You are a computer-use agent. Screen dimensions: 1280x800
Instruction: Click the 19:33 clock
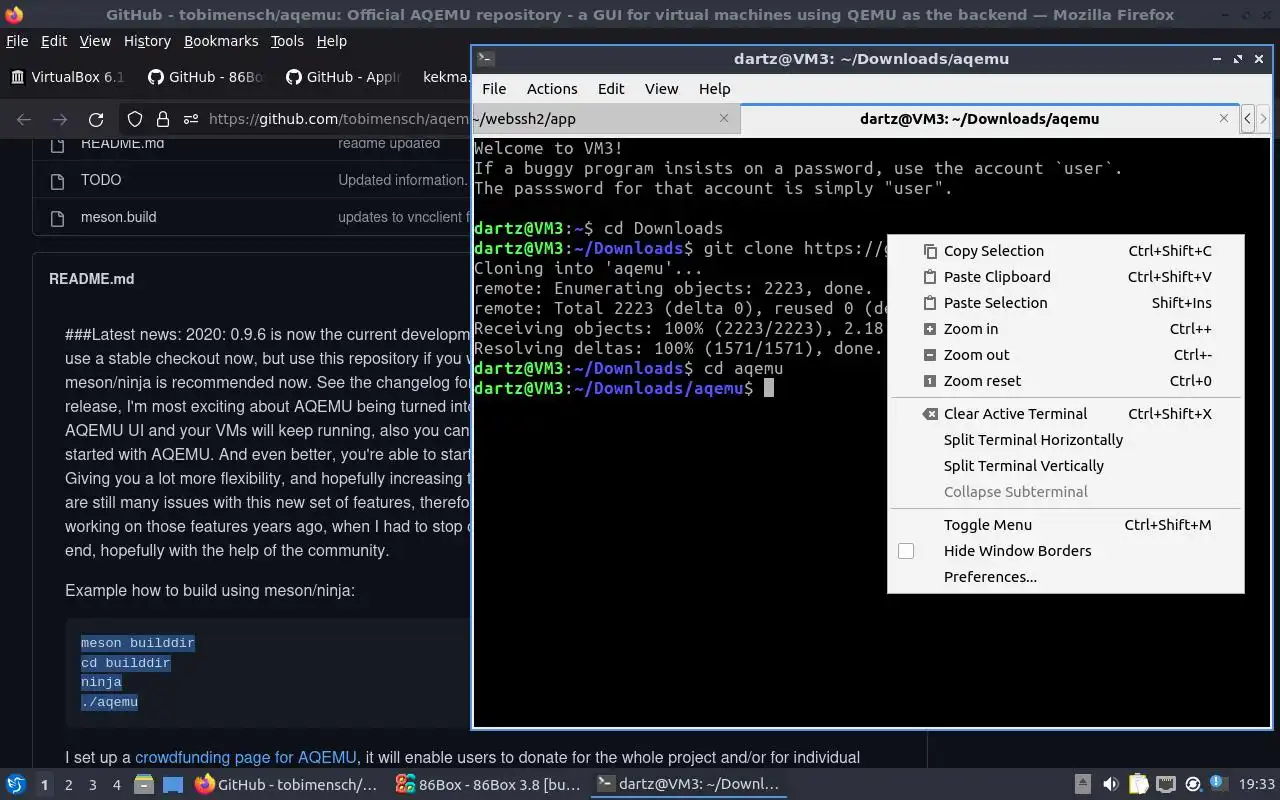point(1257,785)
